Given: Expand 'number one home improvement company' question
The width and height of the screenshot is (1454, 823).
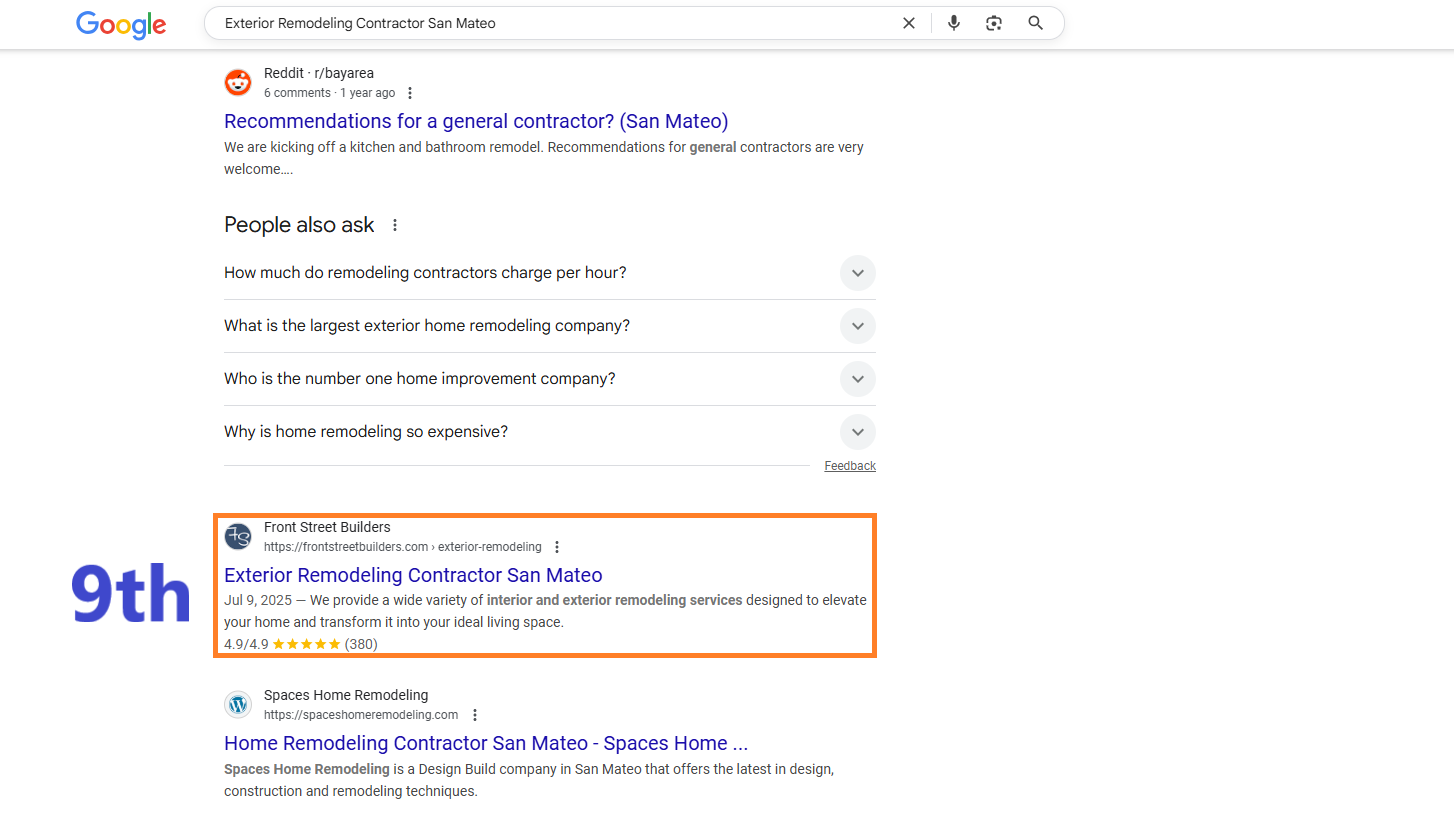Looking at the screenshot, I should tap(550, 379).
